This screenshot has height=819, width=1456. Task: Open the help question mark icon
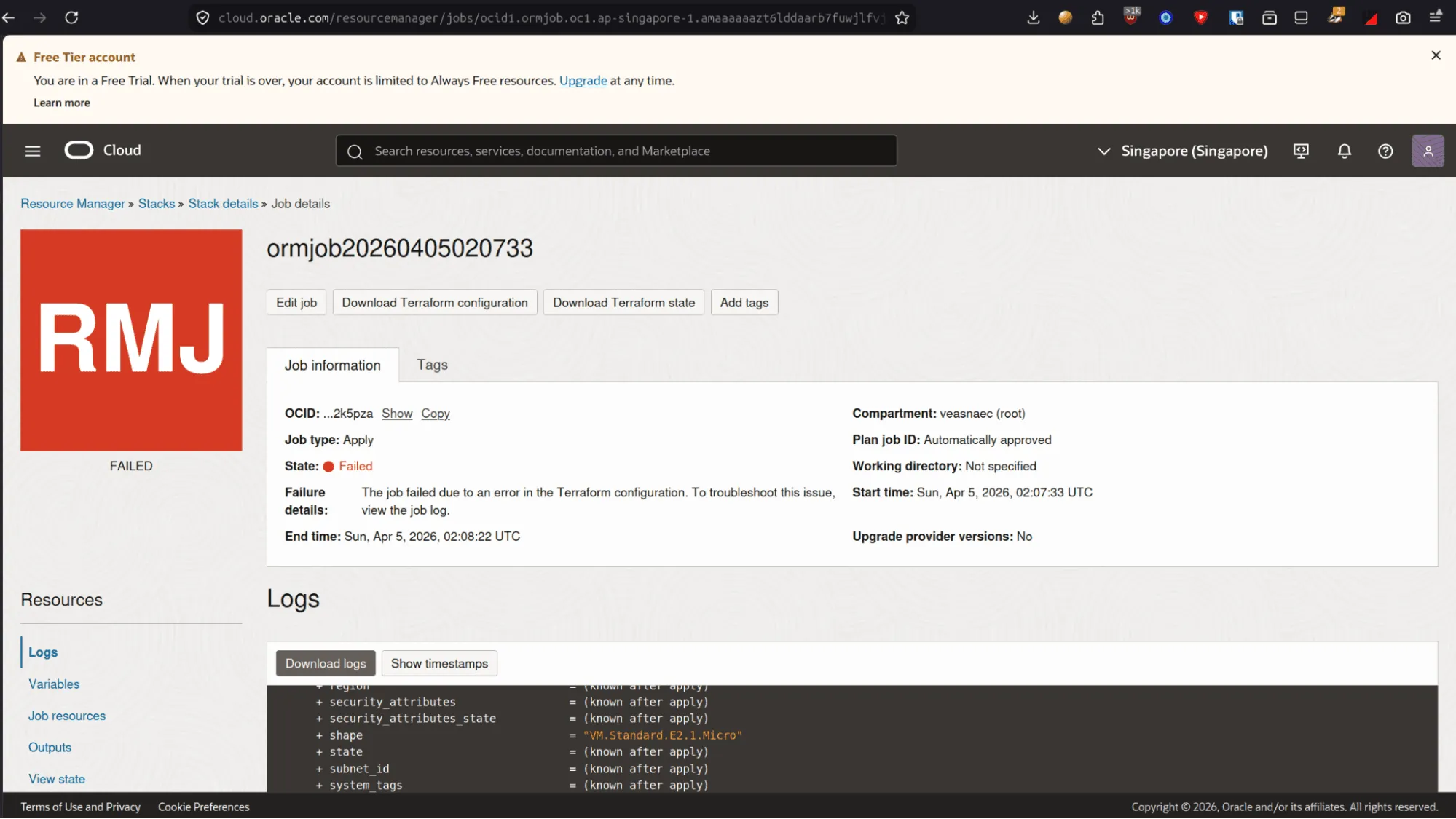pyautogui.click(x=1385, y=151)
